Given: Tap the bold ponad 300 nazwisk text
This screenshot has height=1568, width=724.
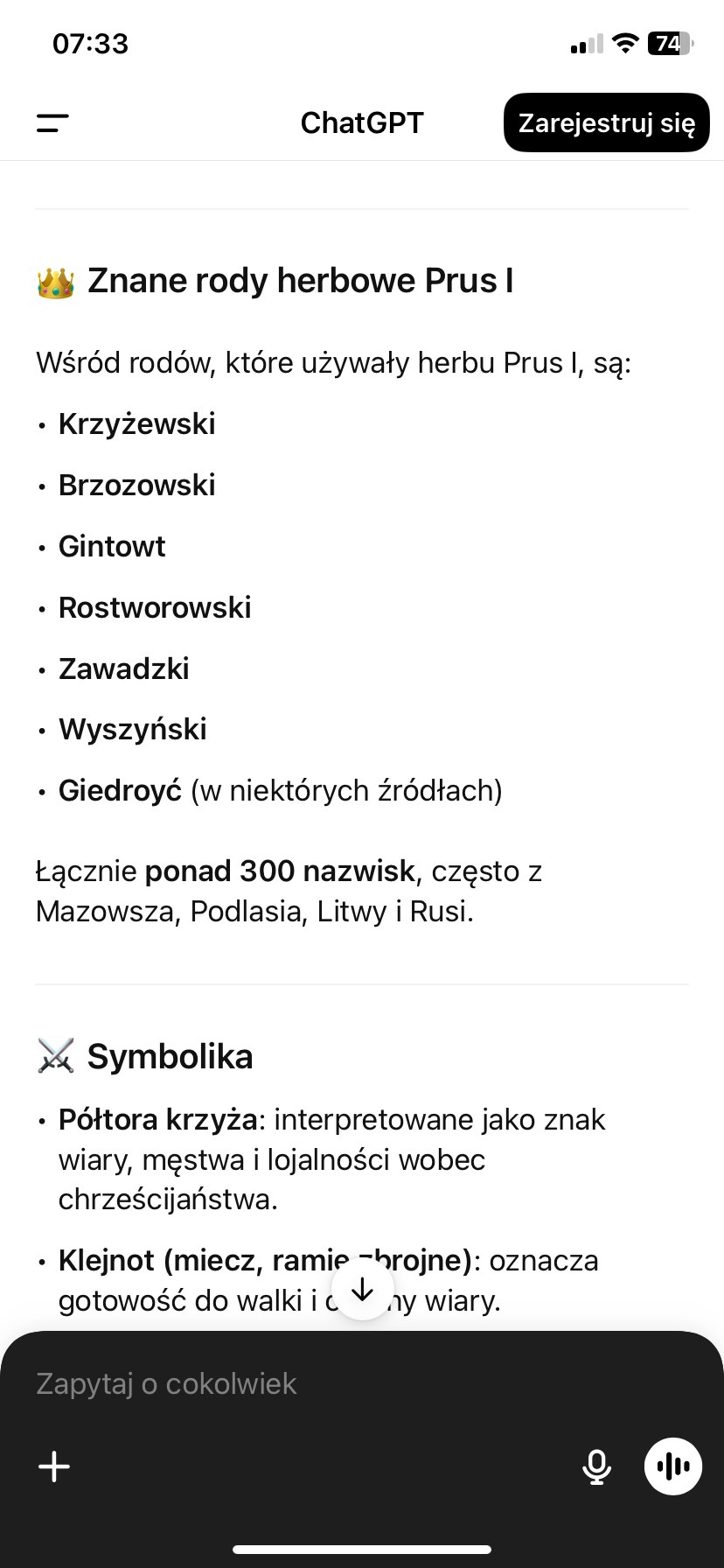Looking at the screenshot, I should [280, 871].
